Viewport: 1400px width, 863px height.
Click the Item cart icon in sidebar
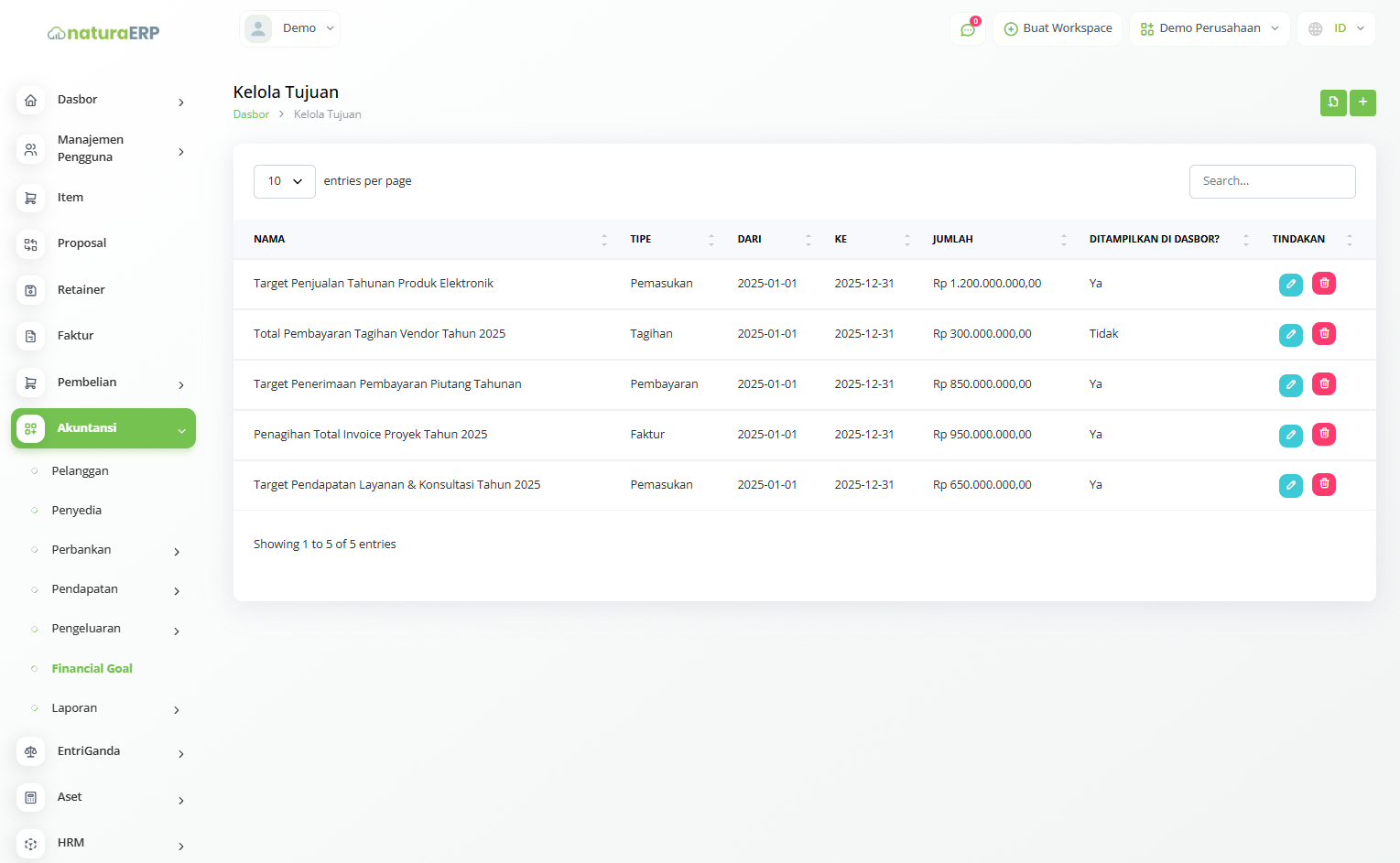point(30,198)
